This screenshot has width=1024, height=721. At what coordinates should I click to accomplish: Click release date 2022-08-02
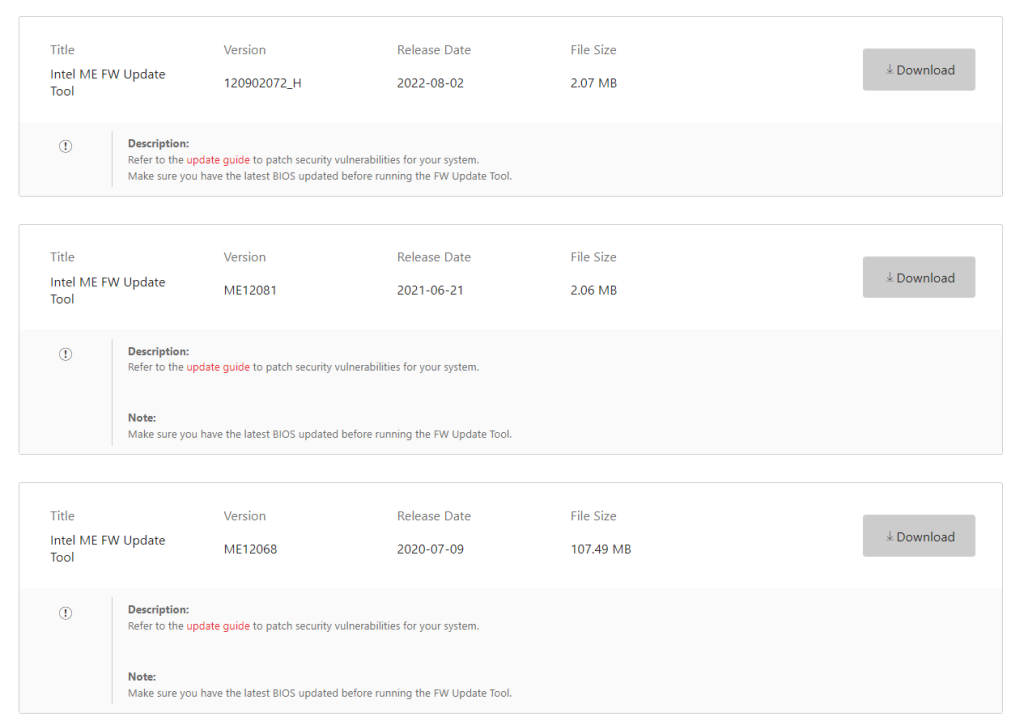click(430, 83)
